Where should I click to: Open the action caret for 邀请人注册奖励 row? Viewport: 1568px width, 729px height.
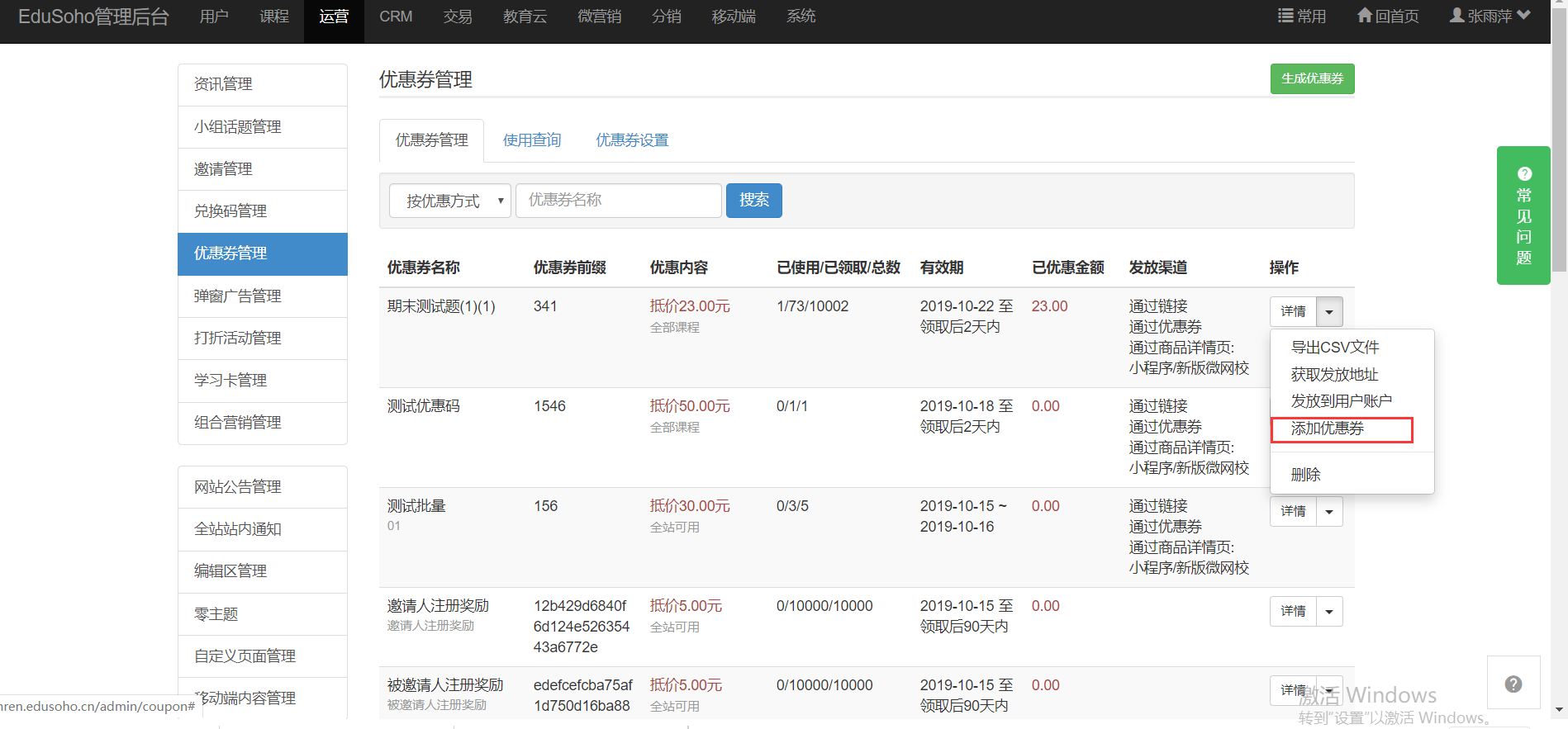coord(1329,612)
